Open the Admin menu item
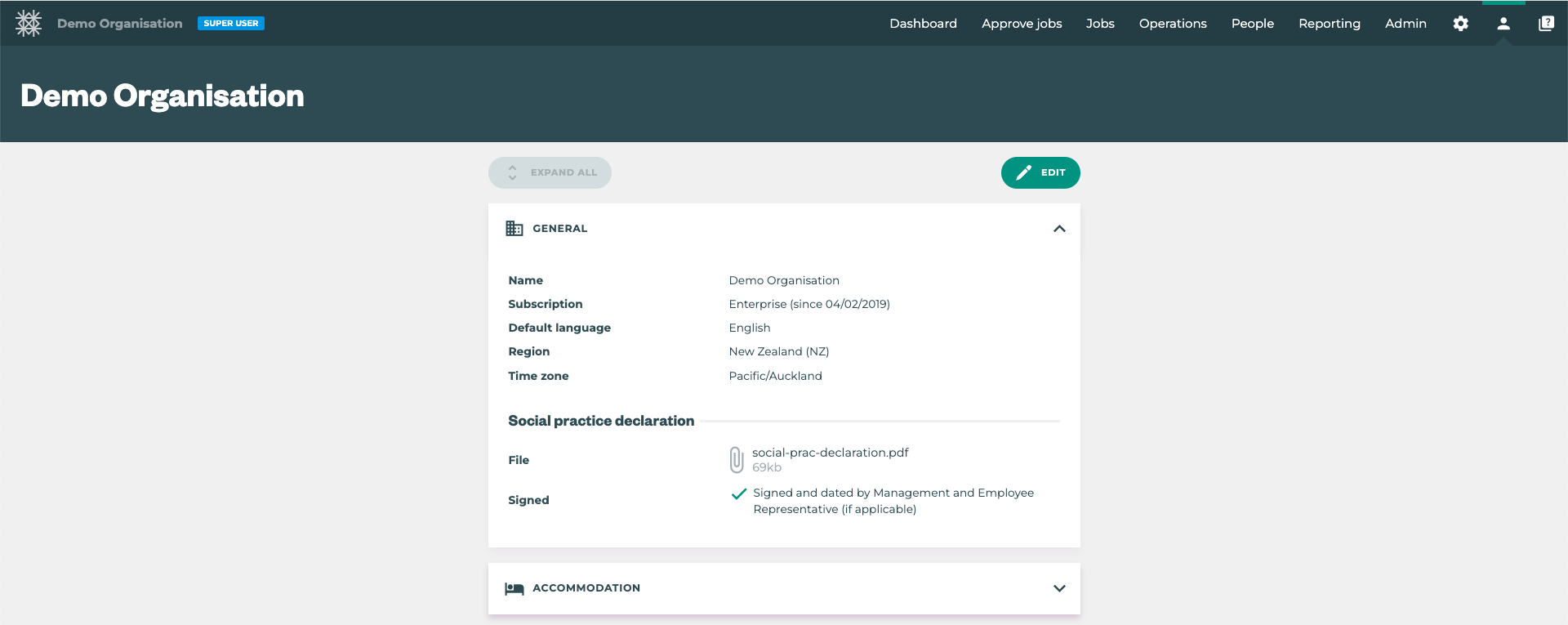Viewport: 1568px width, 625px height. 1405,24
